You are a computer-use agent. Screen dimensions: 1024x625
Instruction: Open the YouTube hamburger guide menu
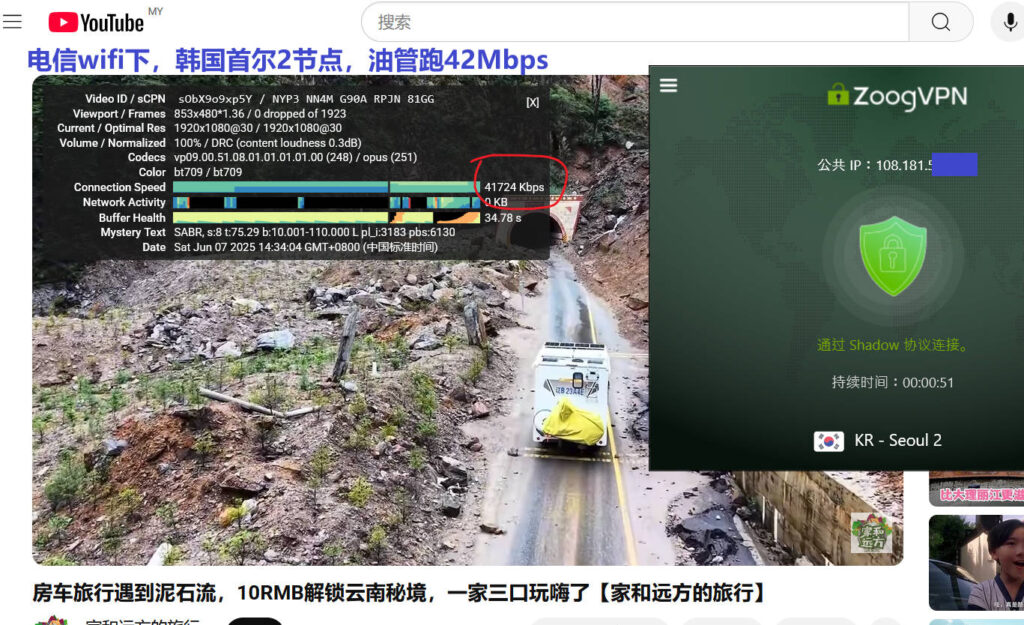[x=13, y=22]
